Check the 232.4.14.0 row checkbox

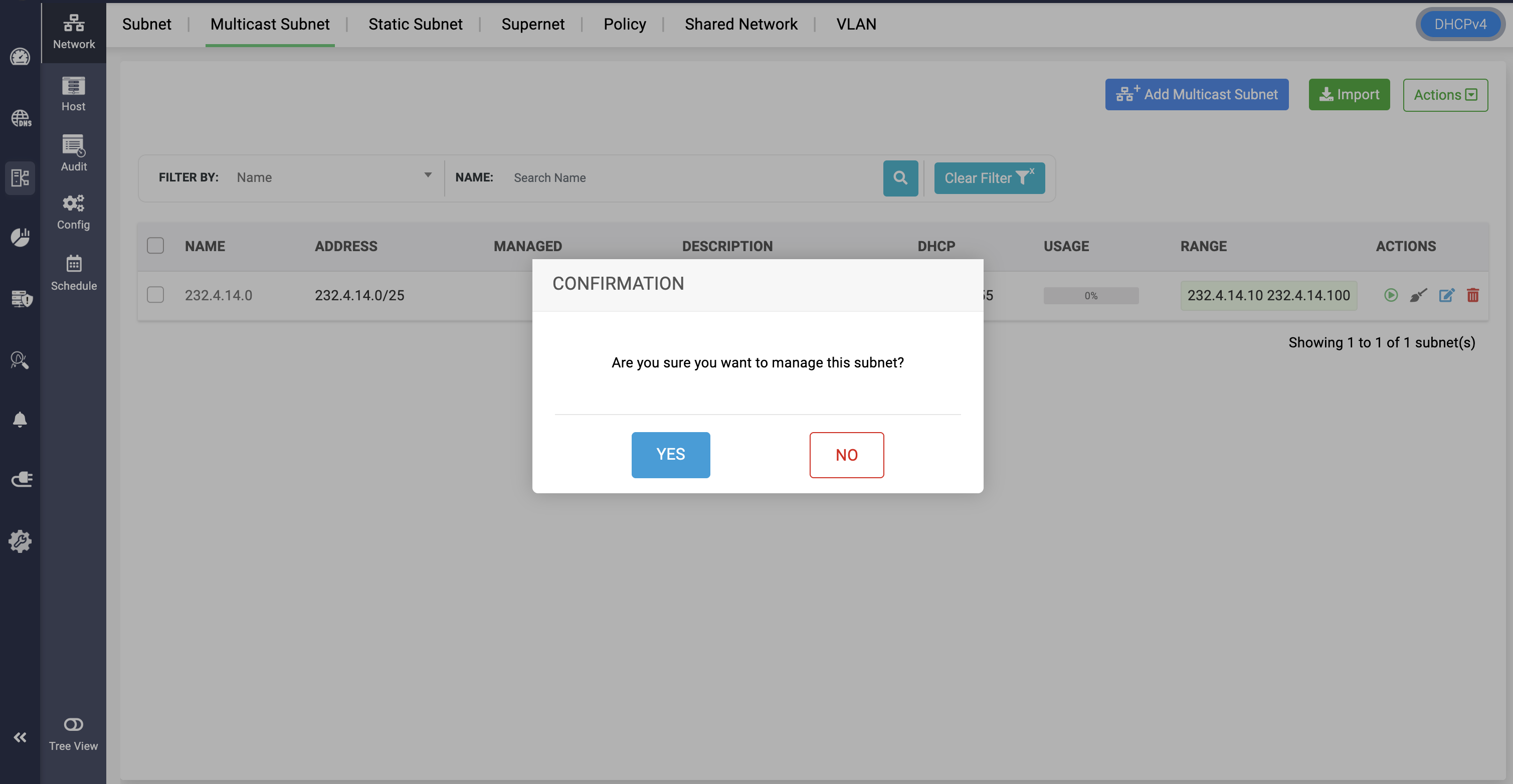pyautogui.click(x=155, y=295)
